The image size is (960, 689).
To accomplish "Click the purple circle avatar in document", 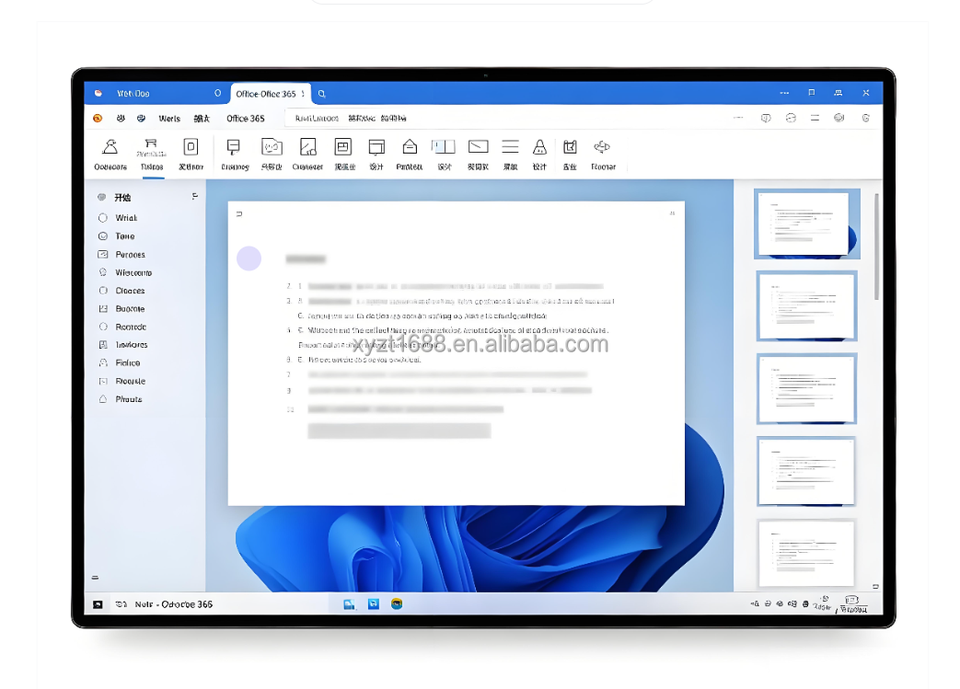I will point(249,258).
